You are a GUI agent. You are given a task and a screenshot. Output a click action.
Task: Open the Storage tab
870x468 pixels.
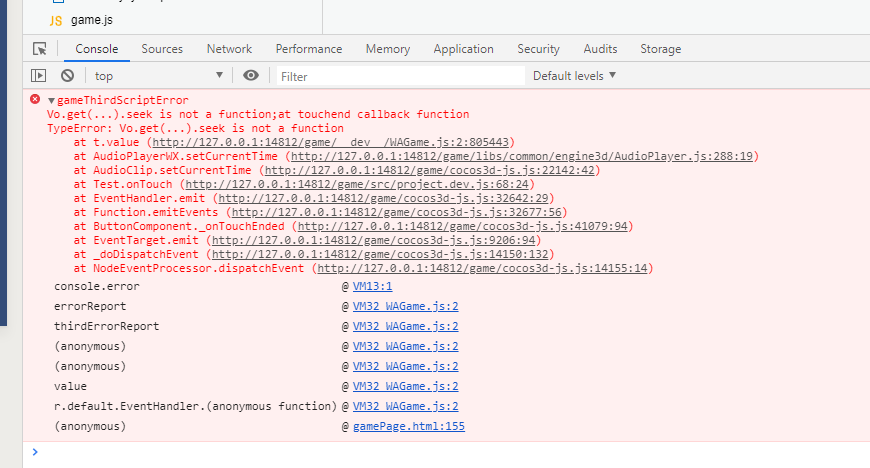pyautogui.click(x=660, y=49)
